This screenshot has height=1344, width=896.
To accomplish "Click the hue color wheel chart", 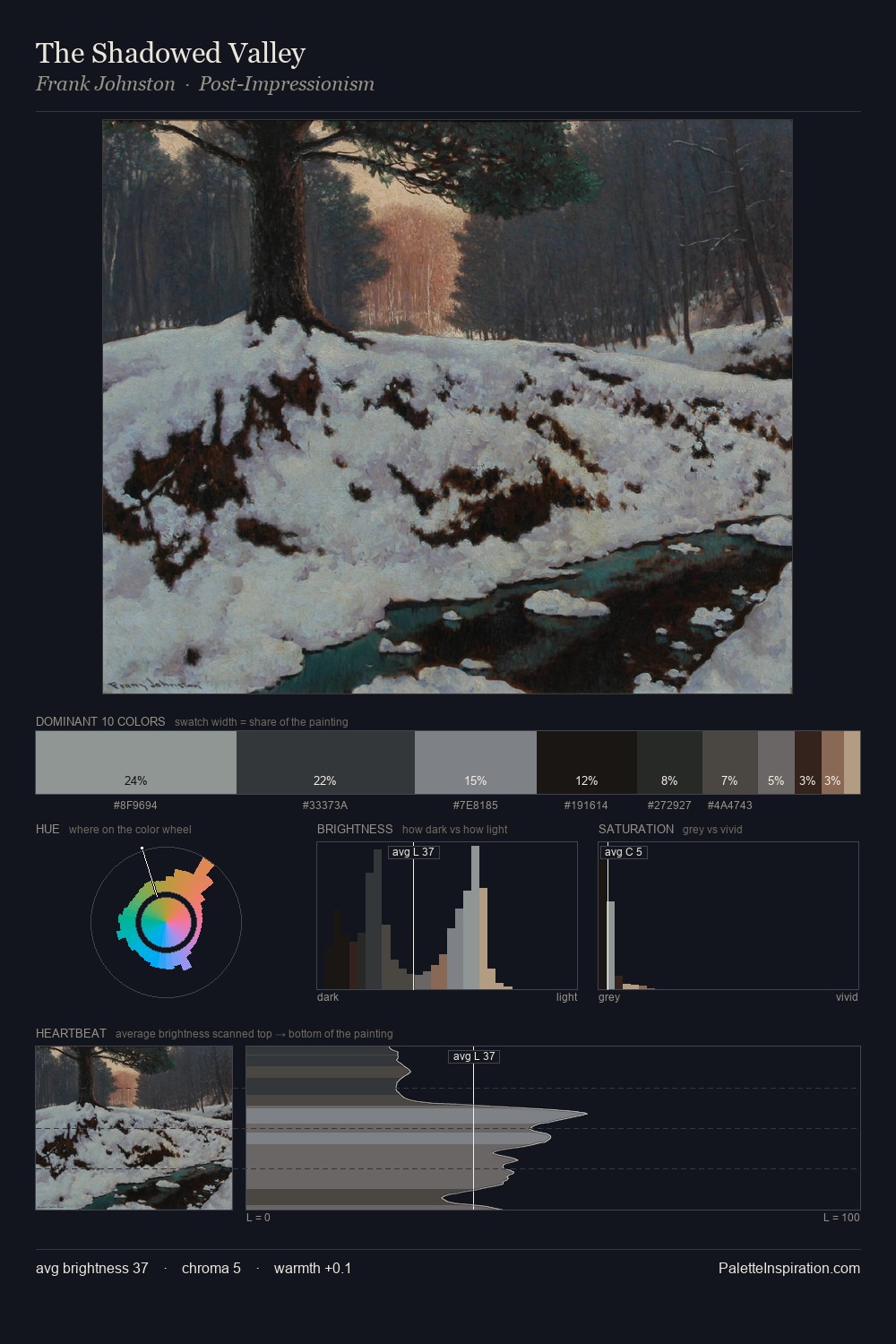I will (166, 921).
